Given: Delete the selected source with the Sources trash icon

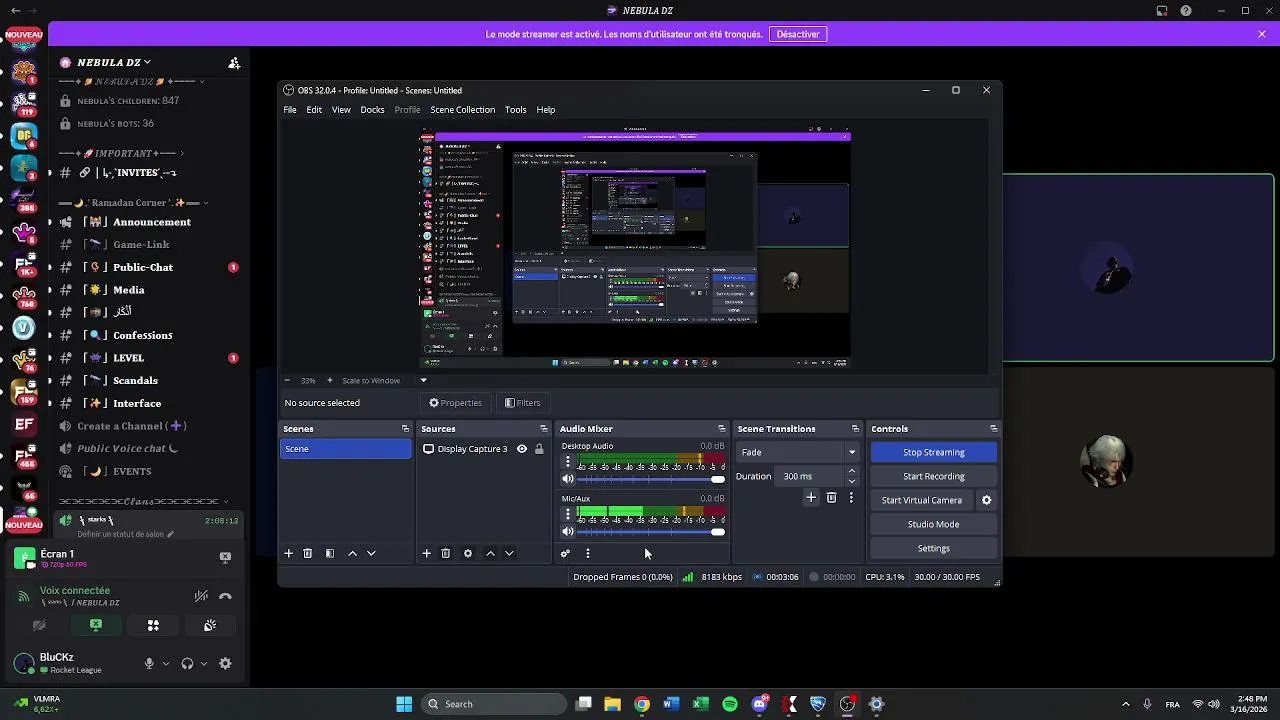Looking at the screenshot, I should (x=446, y=553).
